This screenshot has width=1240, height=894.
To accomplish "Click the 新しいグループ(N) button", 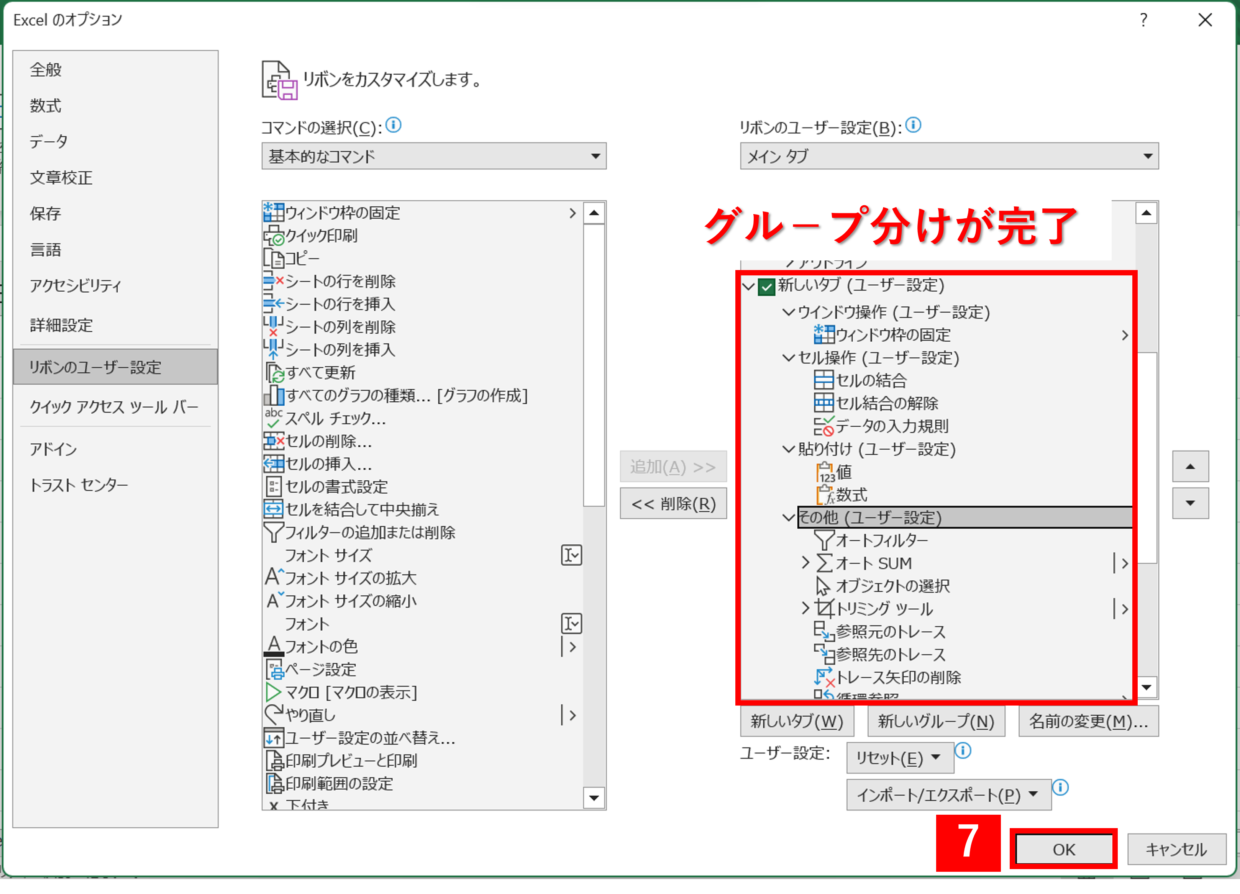I will 936,721.
